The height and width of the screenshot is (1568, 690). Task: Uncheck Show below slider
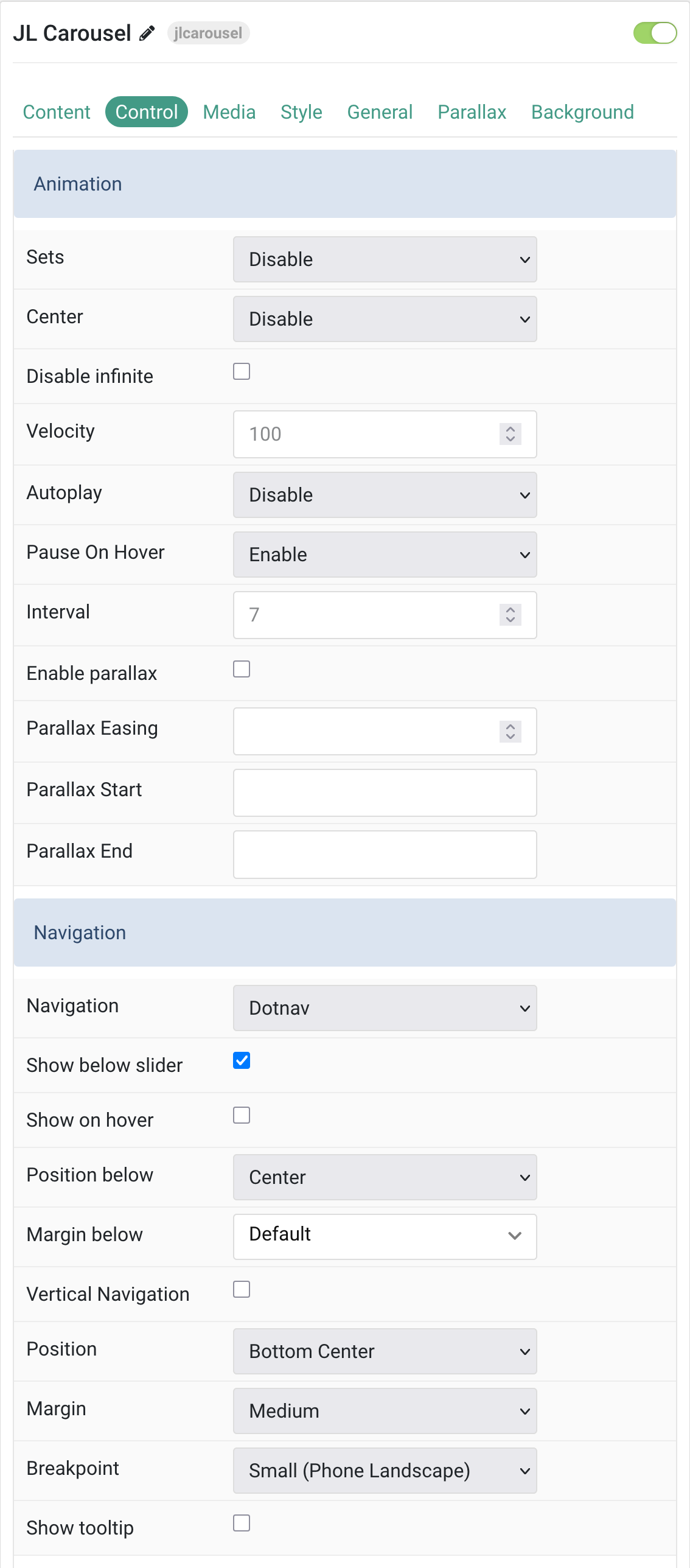click(242, 1060)
